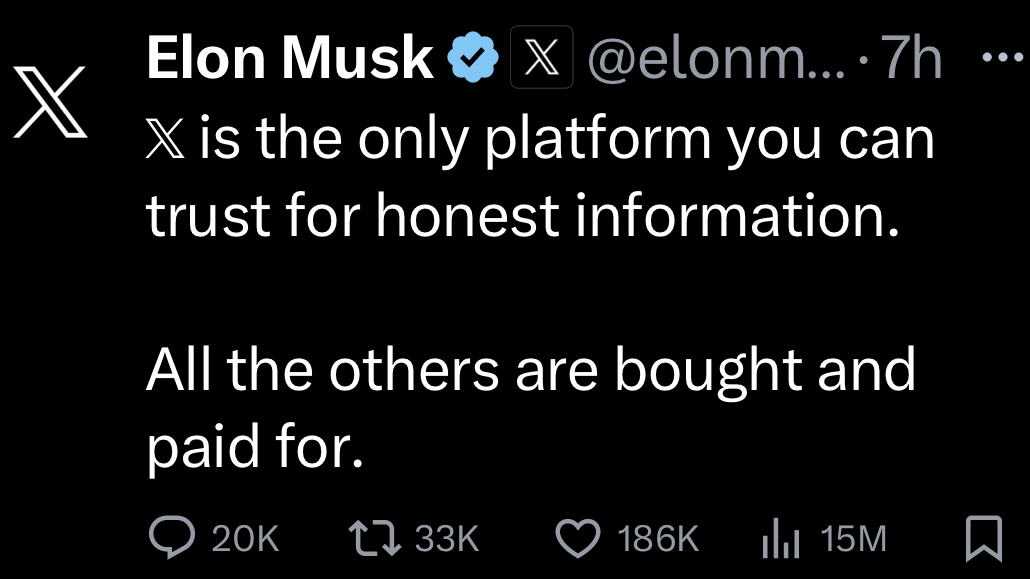Image resolution: width=1030 pixels, height=579 pixels.
Task: Open the X logo profile avatar
Action: click(50, 102)
